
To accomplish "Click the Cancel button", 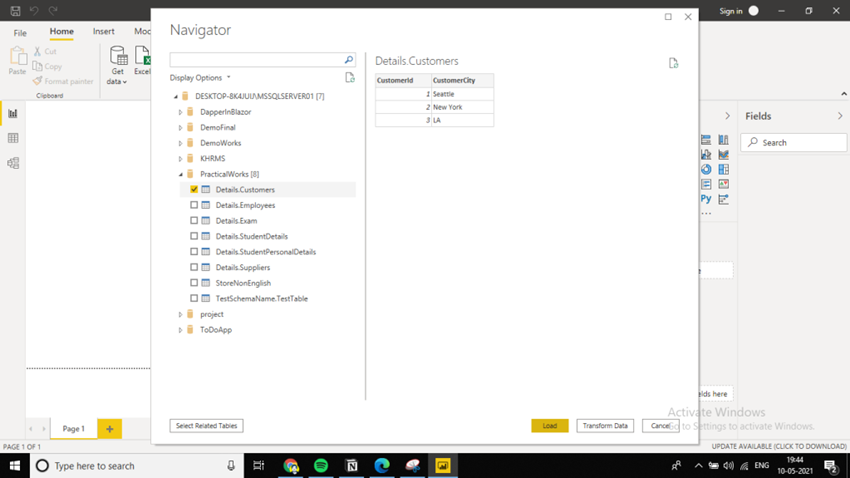I will coord(661,425).
